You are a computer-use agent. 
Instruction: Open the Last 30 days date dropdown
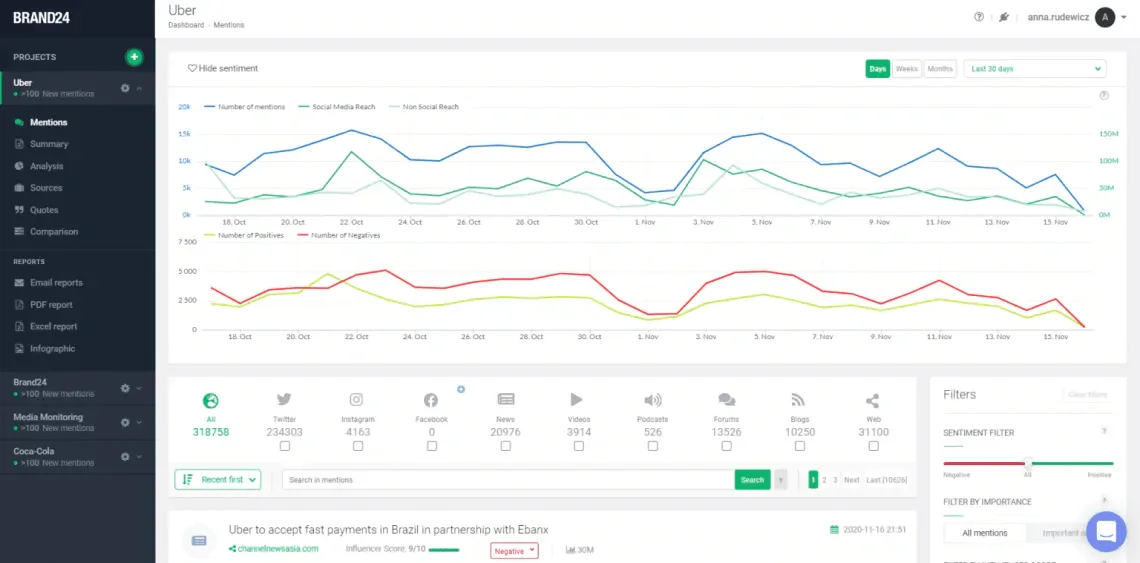pos(1035,69)
